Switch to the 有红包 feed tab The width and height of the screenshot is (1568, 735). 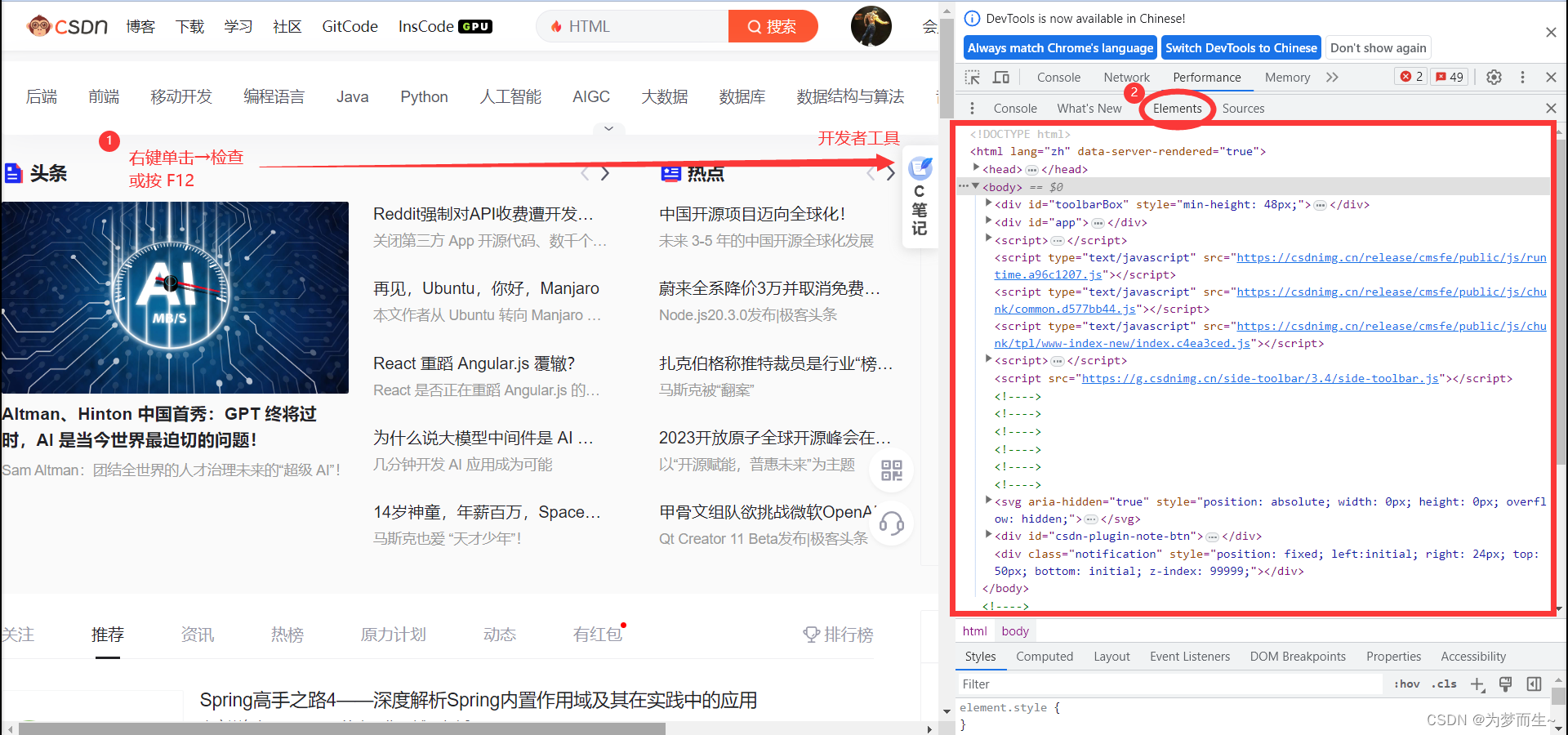pyautogui.click(x=598, y=635)
